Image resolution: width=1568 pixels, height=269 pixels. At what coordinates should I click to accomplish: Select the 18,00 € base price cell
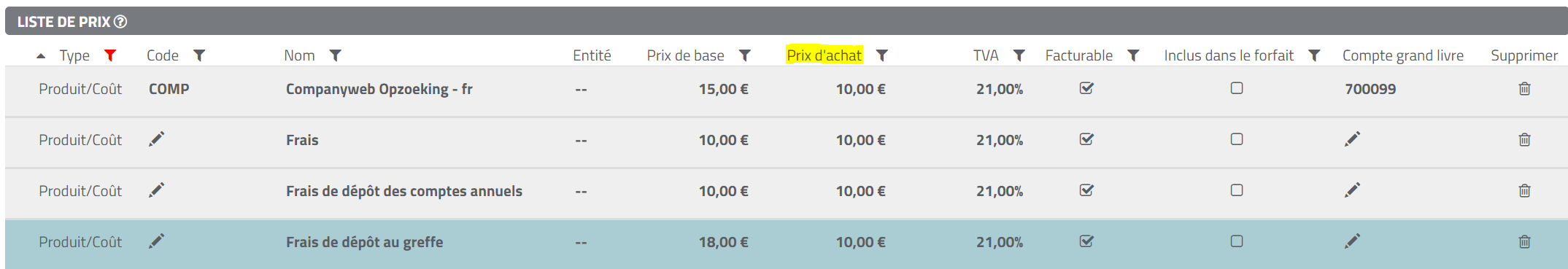pos(723,242)
